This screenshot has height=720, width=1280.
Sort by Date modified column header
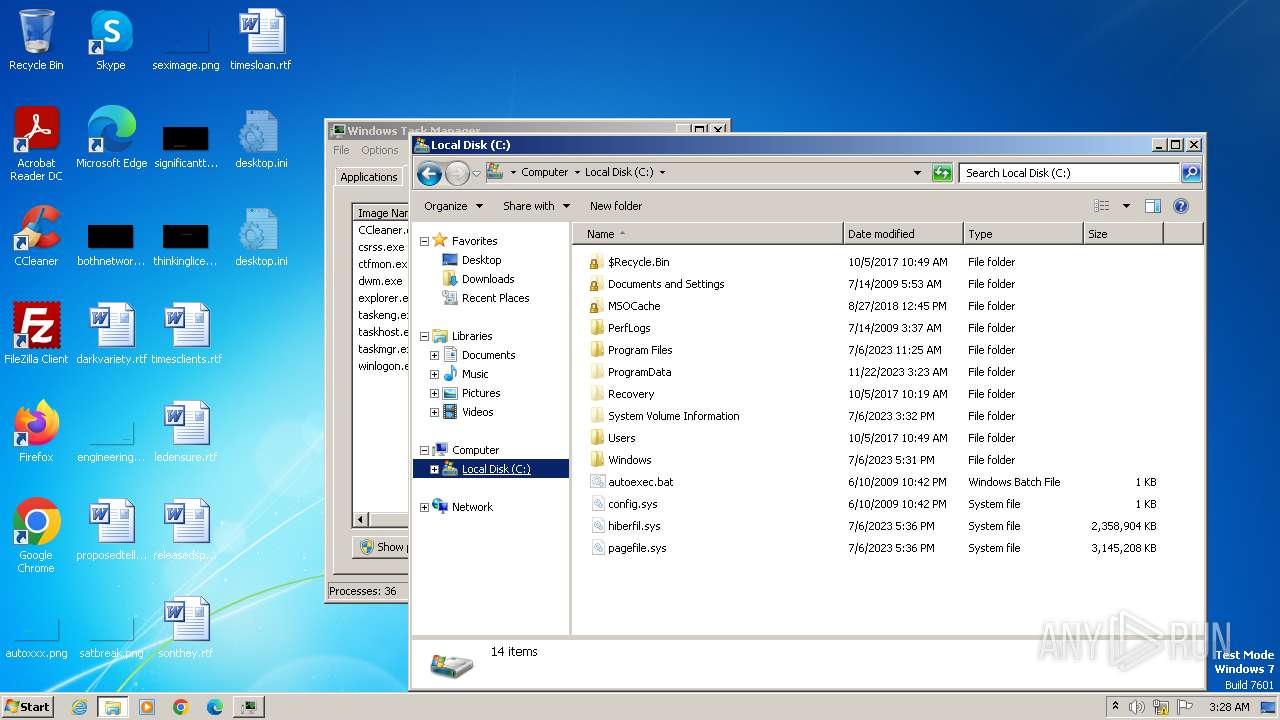(903, 234)
